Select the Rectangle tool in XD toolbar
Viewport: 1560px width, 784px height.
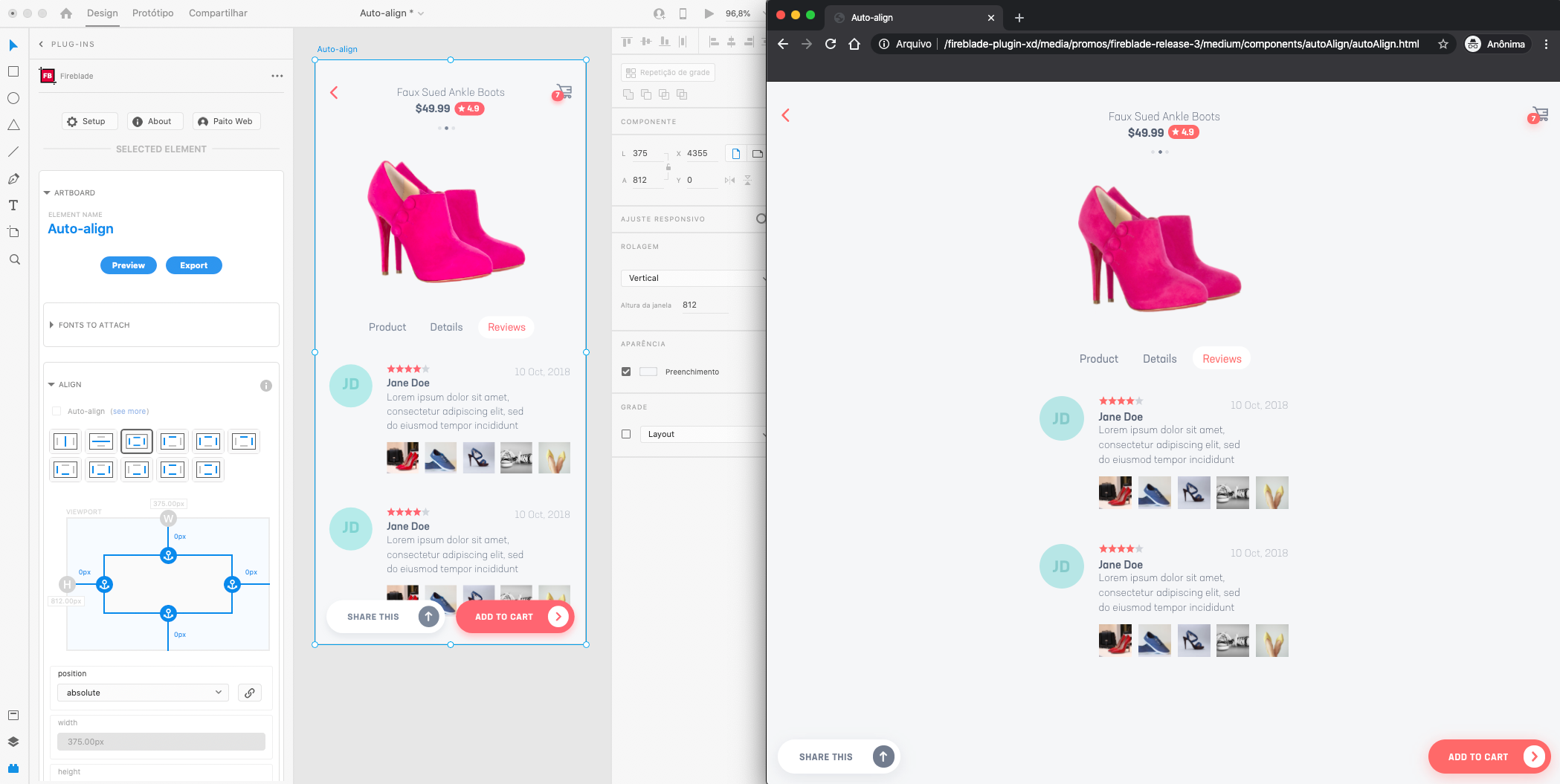click(x=13, y=71)
